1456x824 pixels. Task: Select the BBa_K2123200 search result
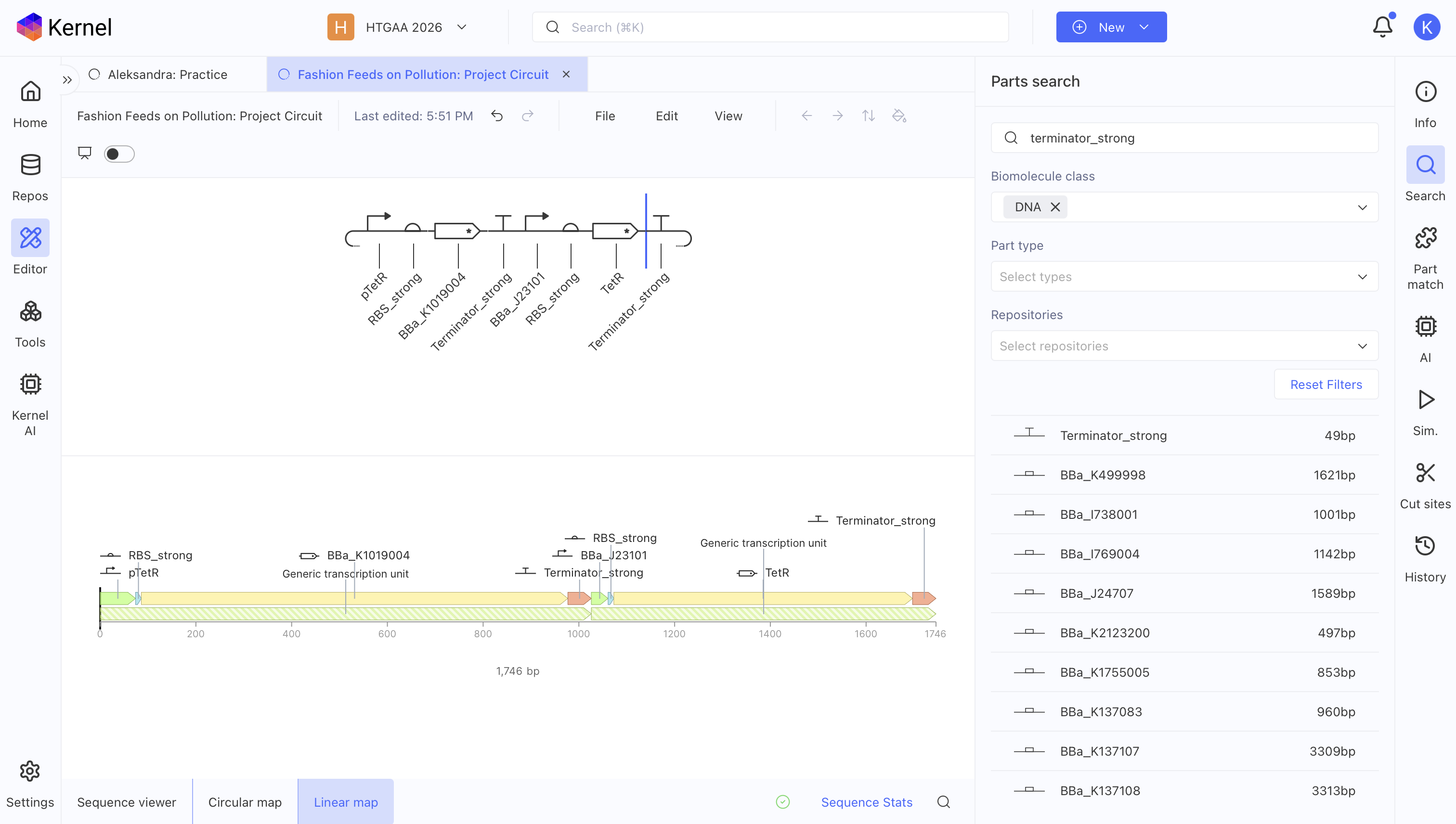1184,633
